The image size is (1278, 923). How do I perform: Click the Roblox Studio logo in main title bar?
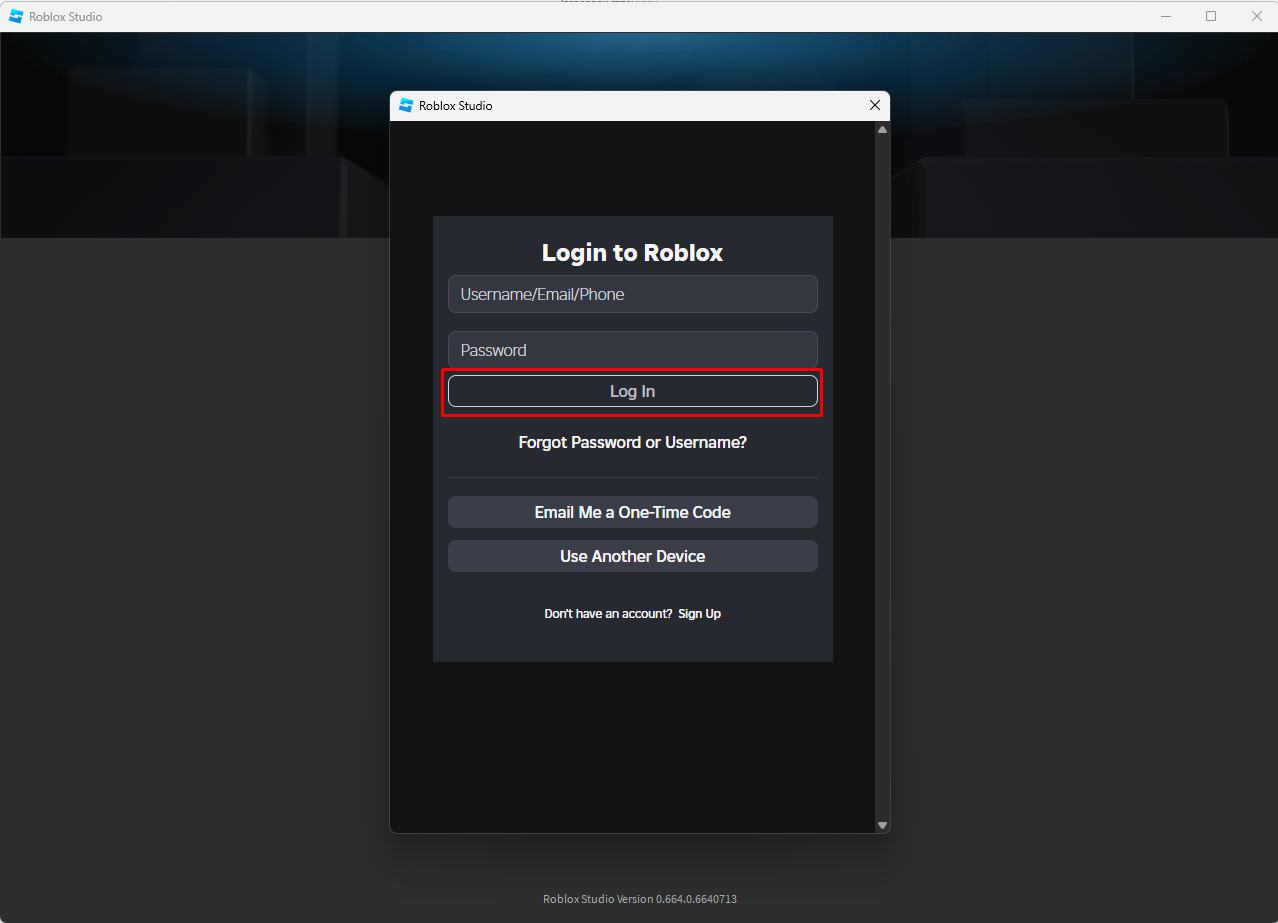coord(16,16)
